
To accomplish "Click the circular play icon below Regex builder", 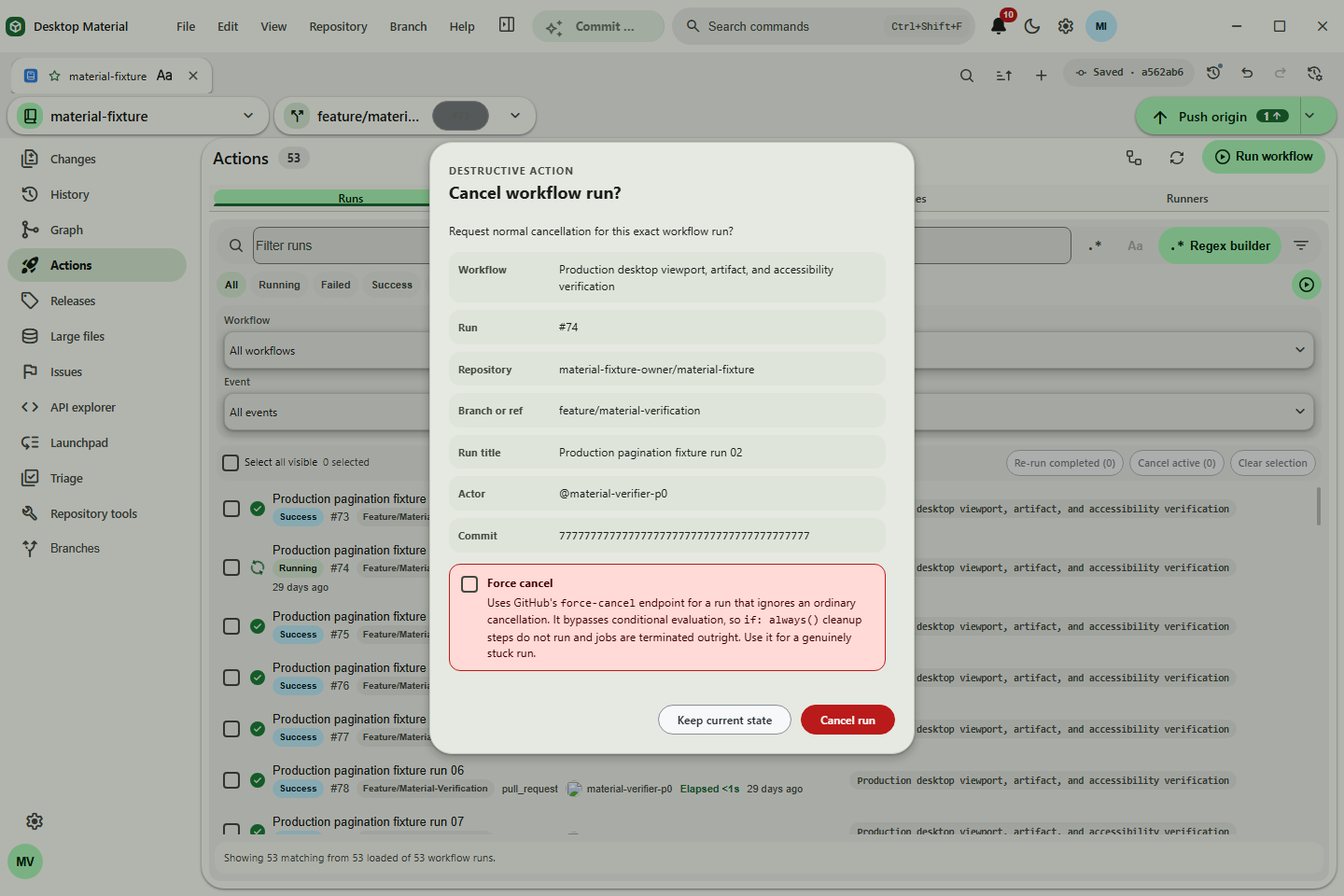I will pyautogui.click(x=1307, y=285).
